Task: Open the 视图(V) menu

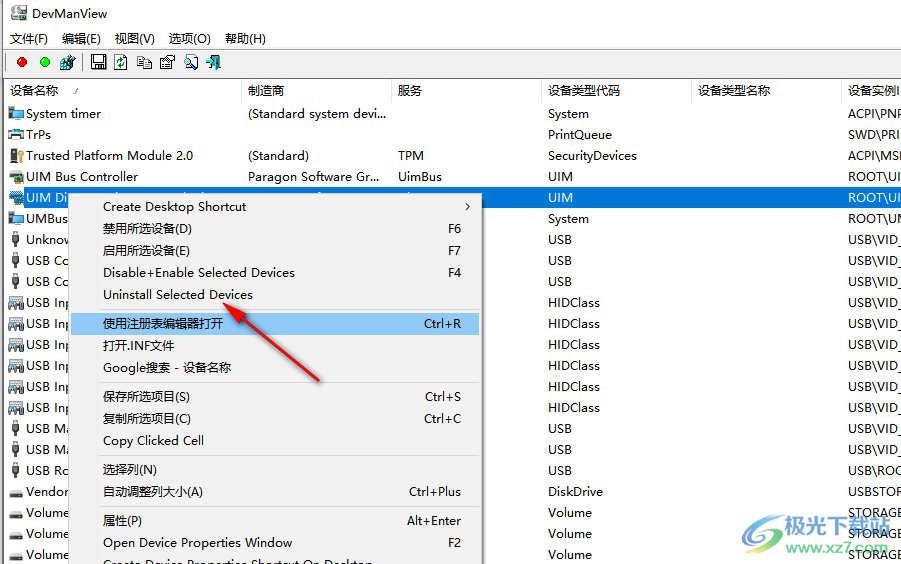Action: coord(134,38)
